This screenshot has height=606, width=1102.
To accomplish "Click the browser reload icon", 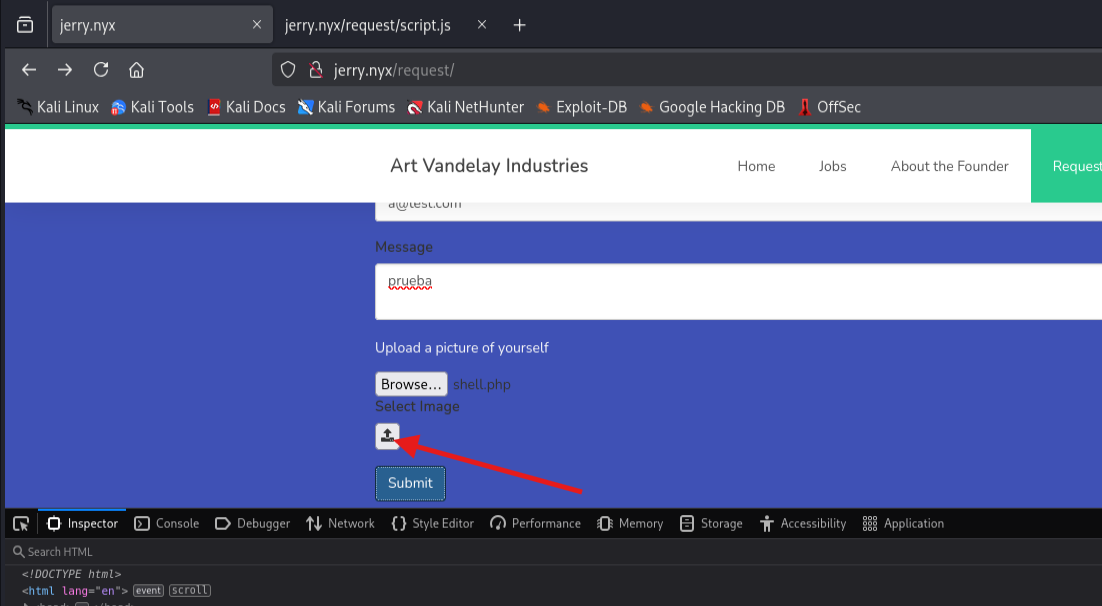I will click(x=101, y=69).
